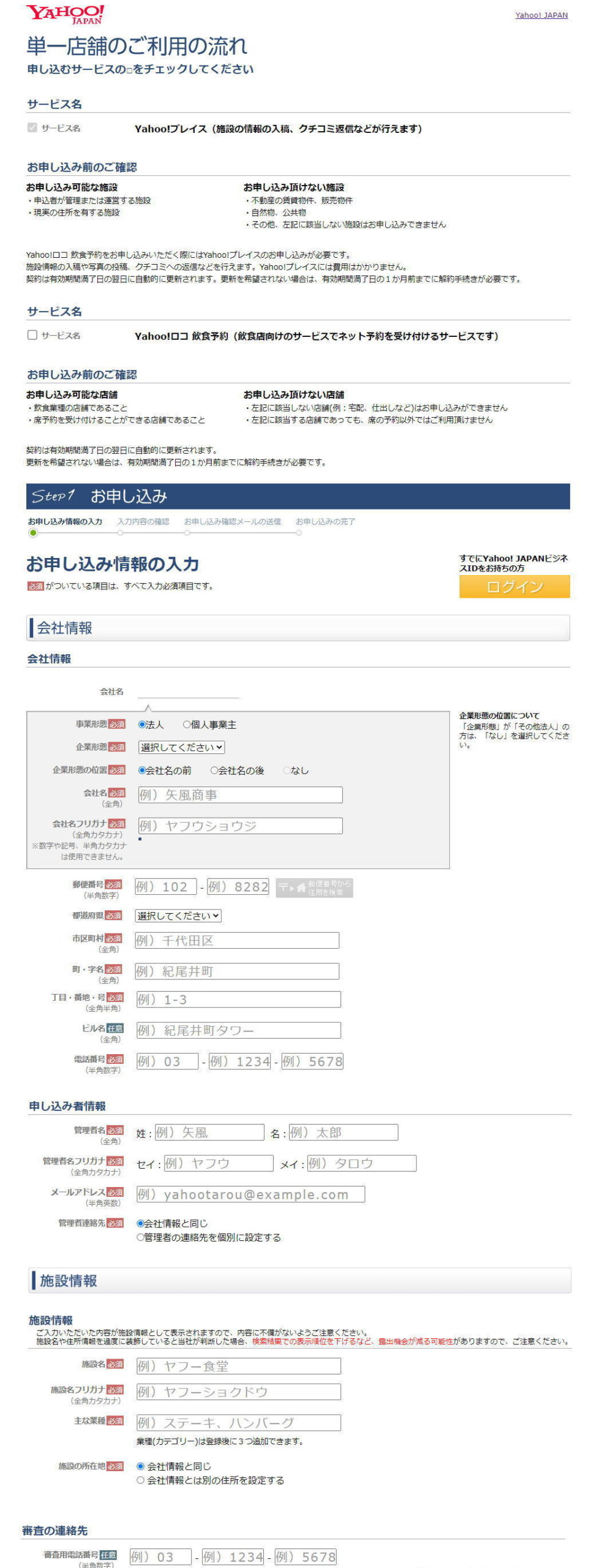Click the Yahoo! JAPAN logo
Image resolution: width=589 pixels, height=1568 pixels.
coord(66,14)
